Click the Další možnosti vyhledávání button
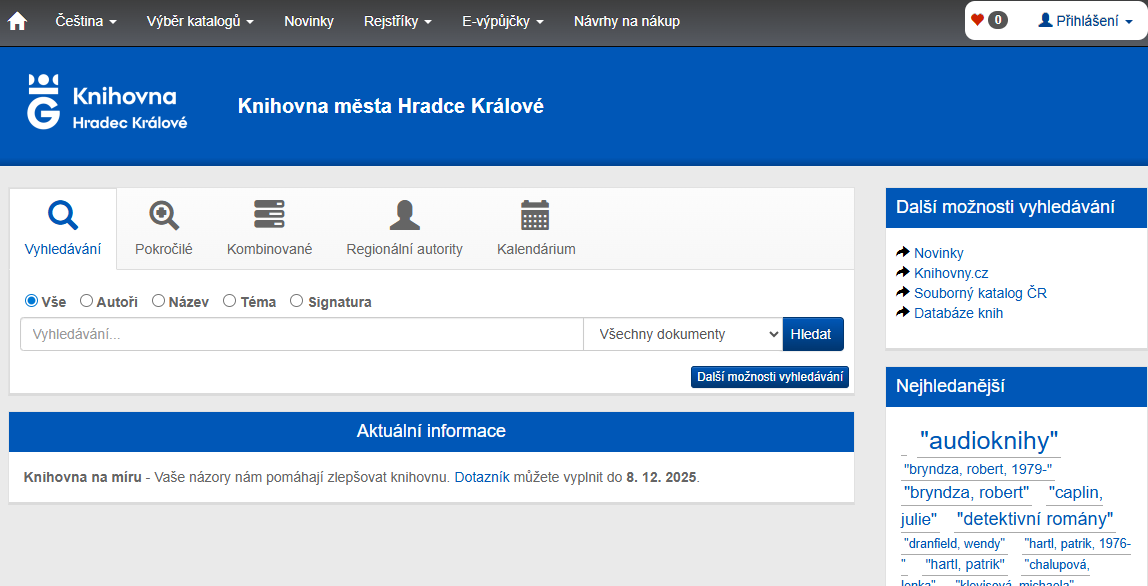1148x586 pixels. pyautogui.click(x=769, y=377)
